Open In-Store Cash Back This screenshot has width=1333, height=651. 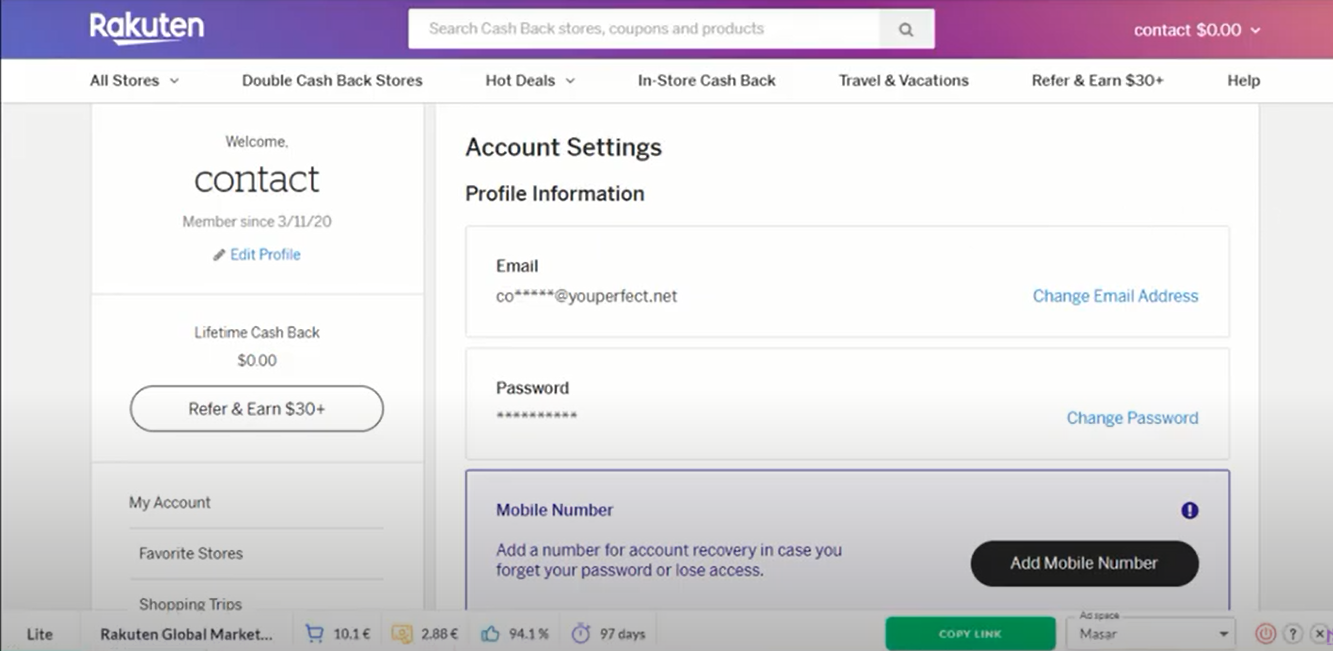(707, 80)
